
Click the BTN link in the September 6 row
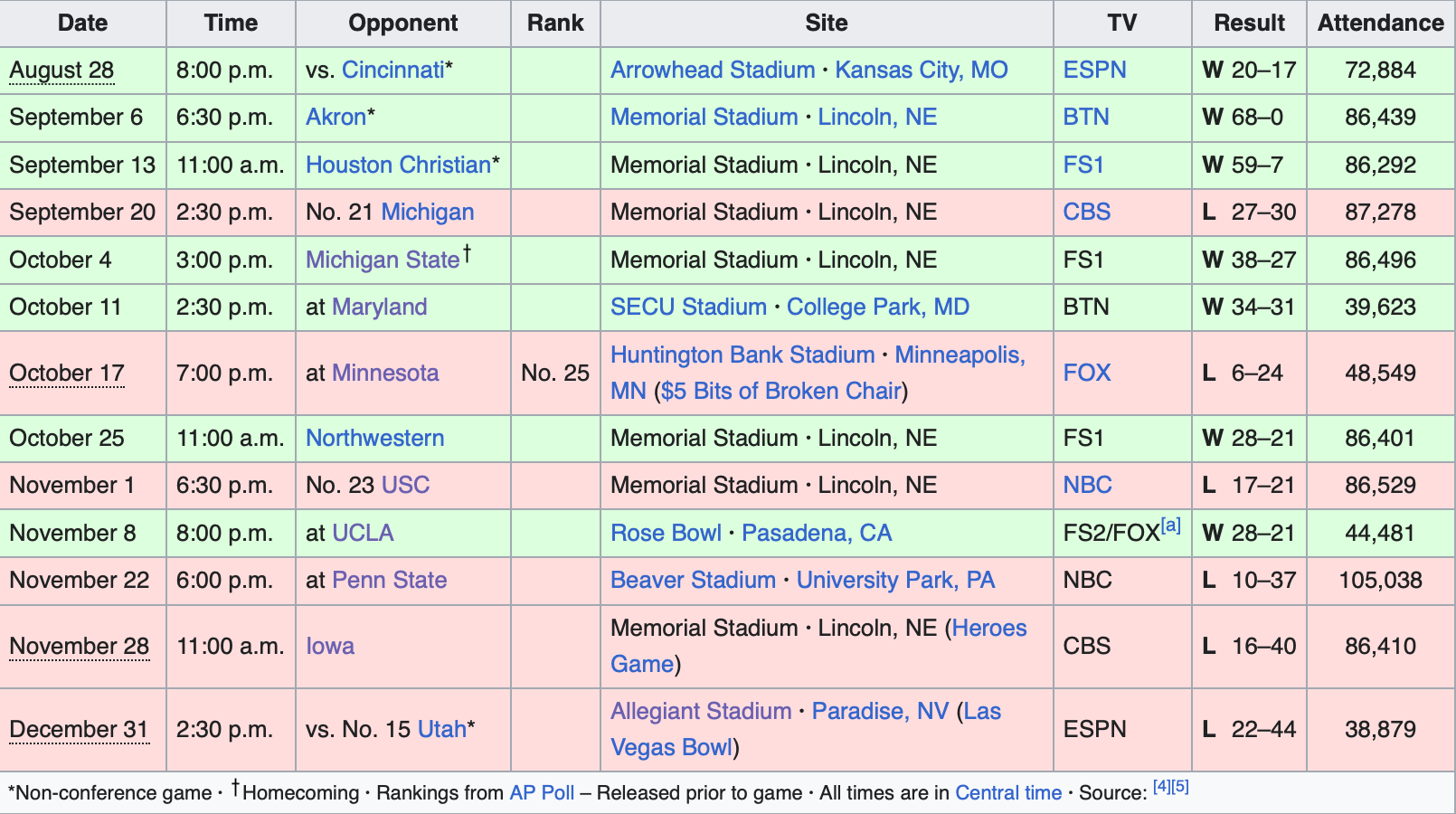click(x=1086, y=118)
